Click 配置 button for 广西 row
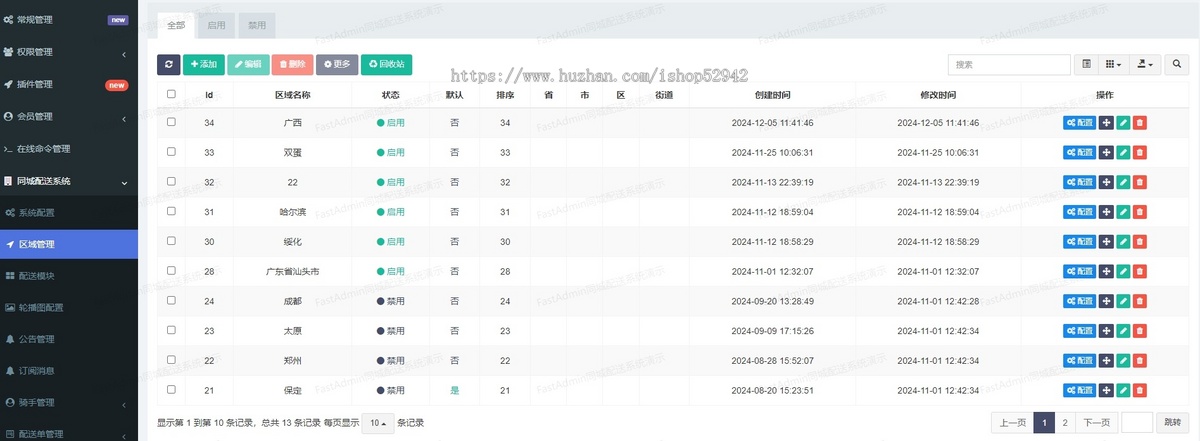 click(x=1079, y=123)
